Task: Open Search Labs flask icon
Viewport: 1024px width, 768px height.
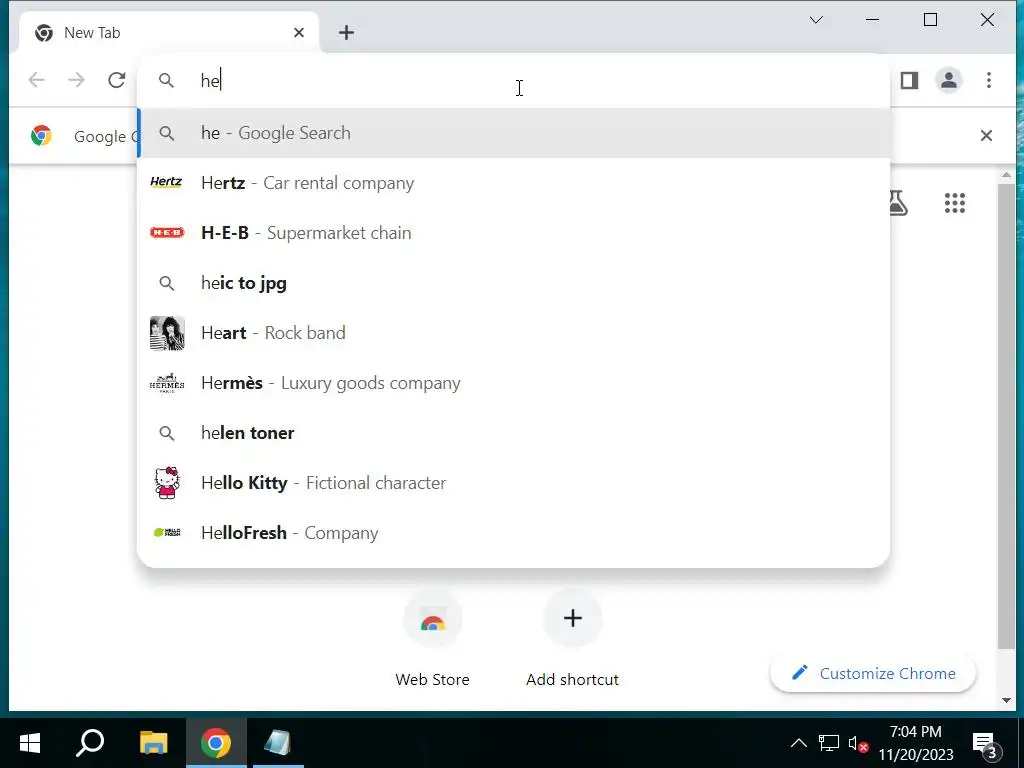Action: pyautogui.click(x=899, y=203)
